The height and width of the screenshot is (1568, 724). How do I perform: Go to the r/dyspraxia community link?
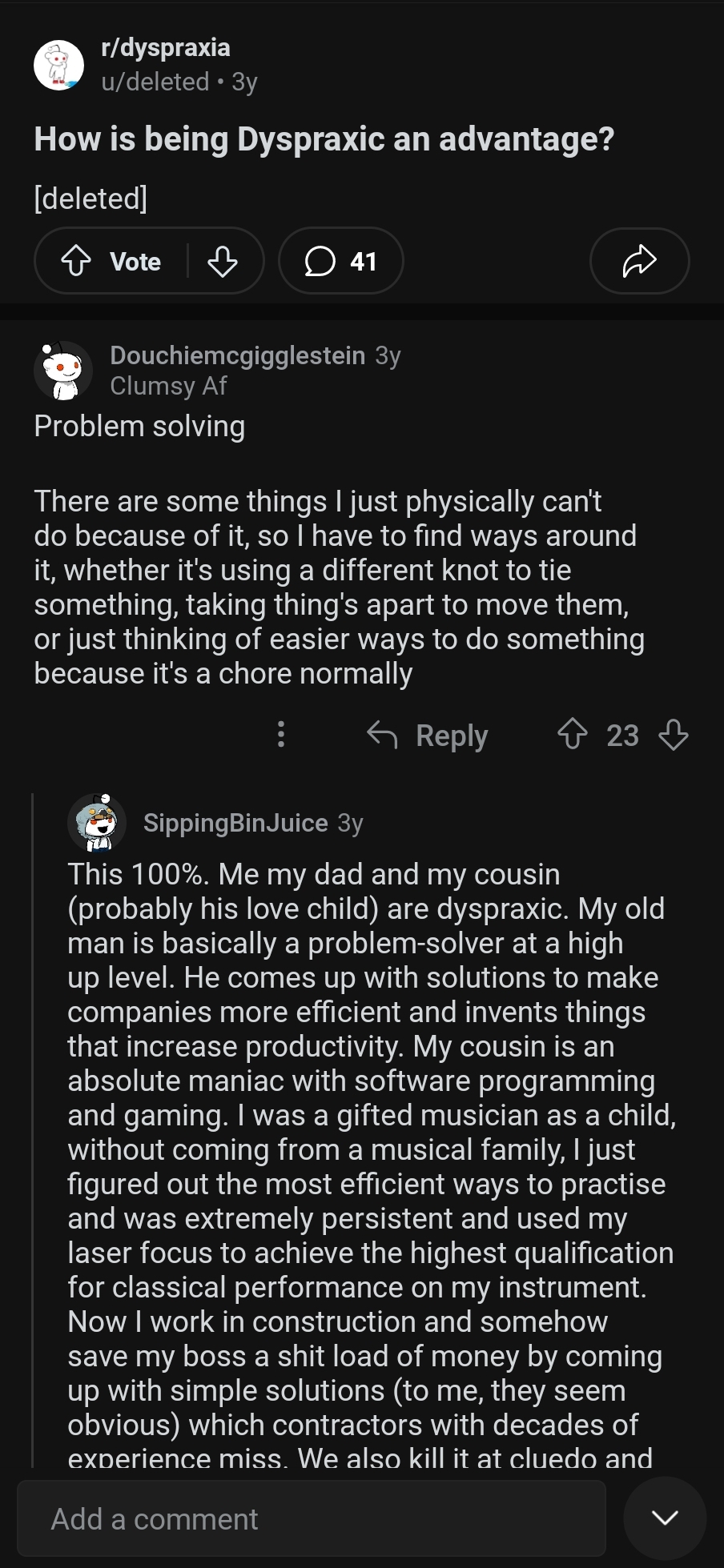[166, 47]
